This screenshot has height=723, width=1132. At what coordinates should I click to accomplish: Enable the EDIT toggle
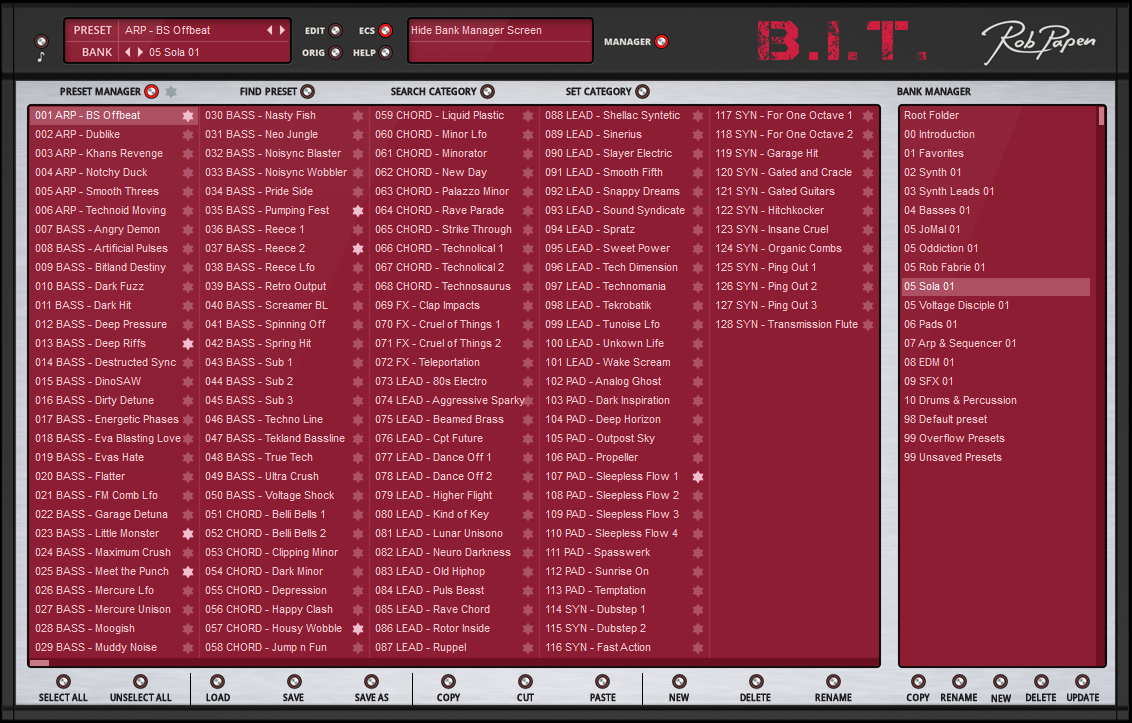[335, 31]
